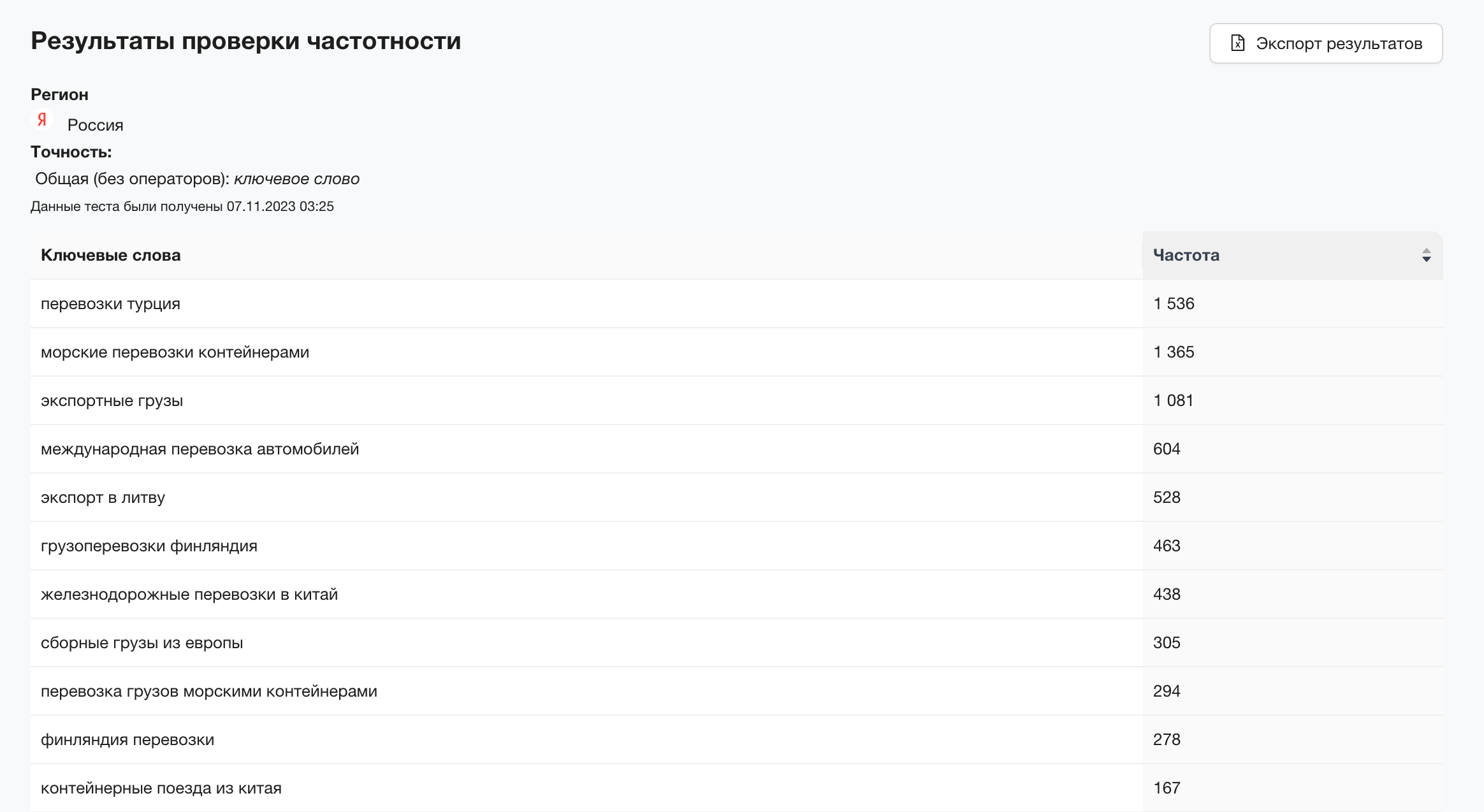The image size is (1484, 812).
Task: Click «перевозка грузов морскими контейнерами» keyword
Action: tap(209, 692)
